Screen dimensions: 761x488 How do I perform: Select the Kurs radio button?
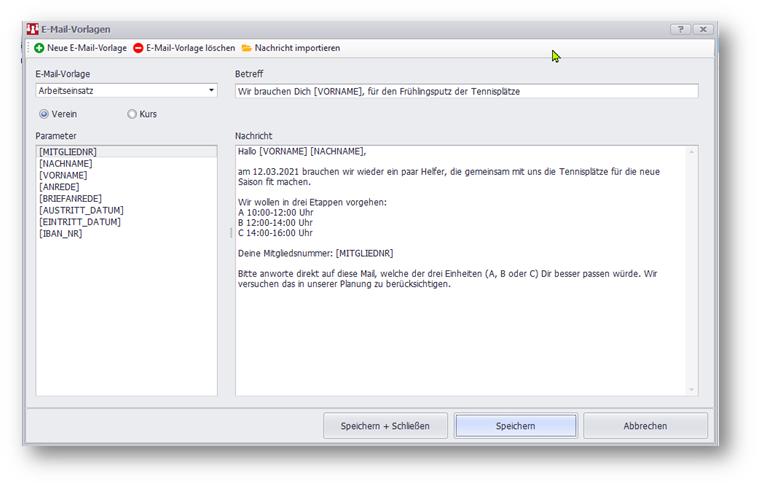point(132,114)
